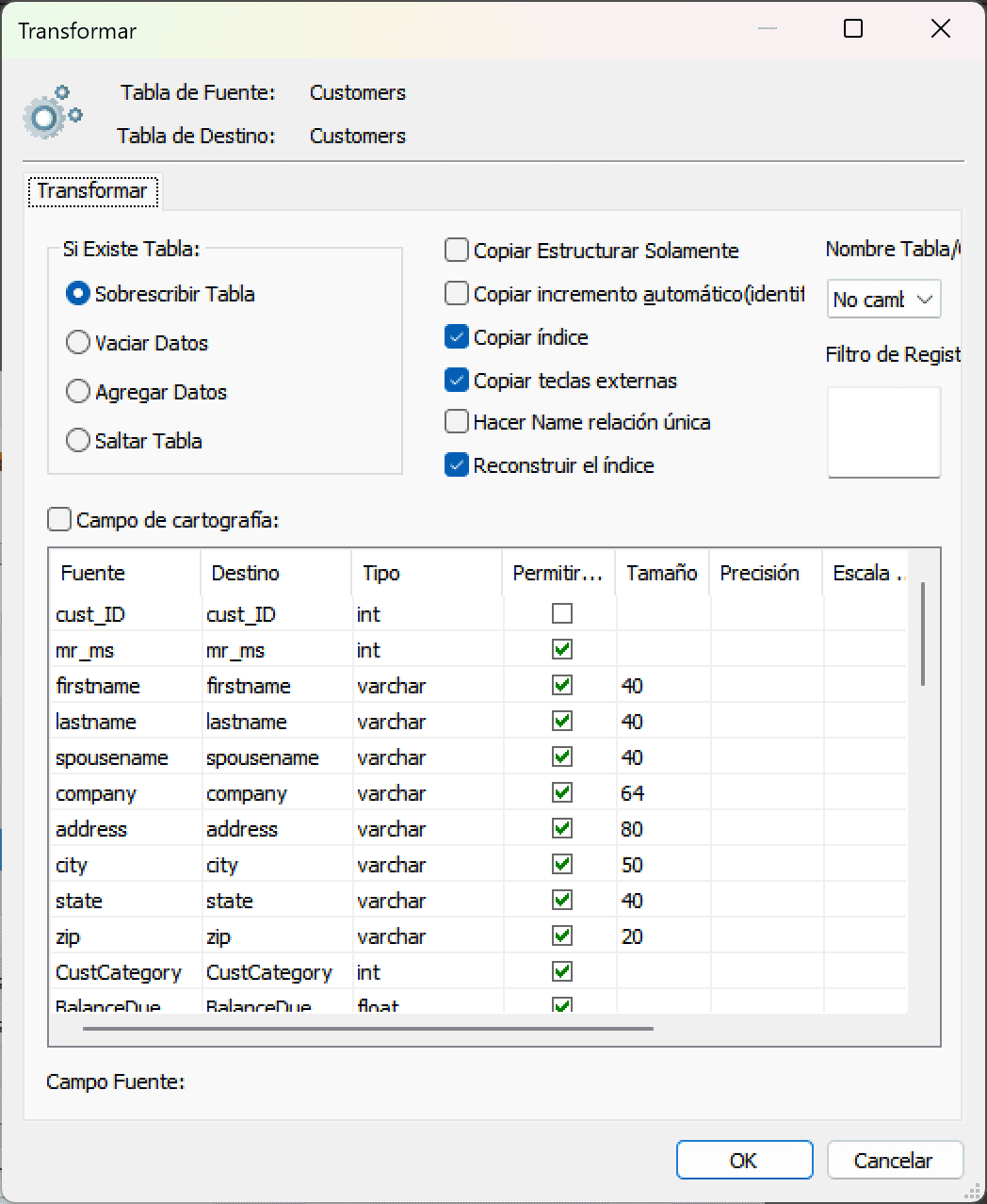Image resolution: width=987 pixels, height=1204 pixels.
Task: Close the Transformar dialog window
Action: (x=940, y=29)
